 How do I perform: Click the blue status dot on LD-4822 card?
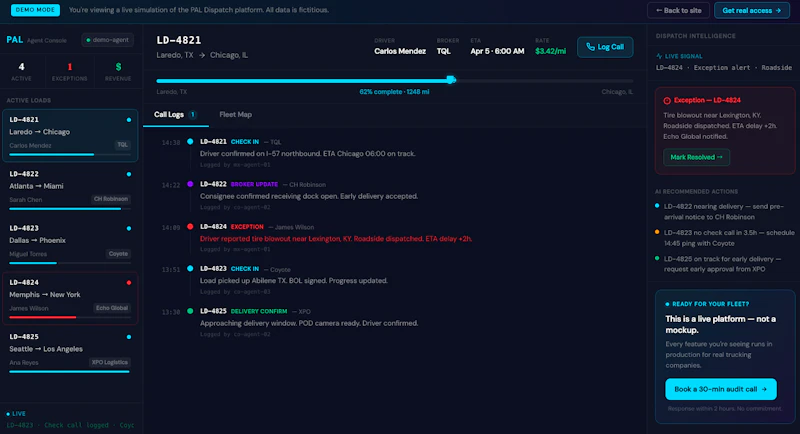point(129,174)
